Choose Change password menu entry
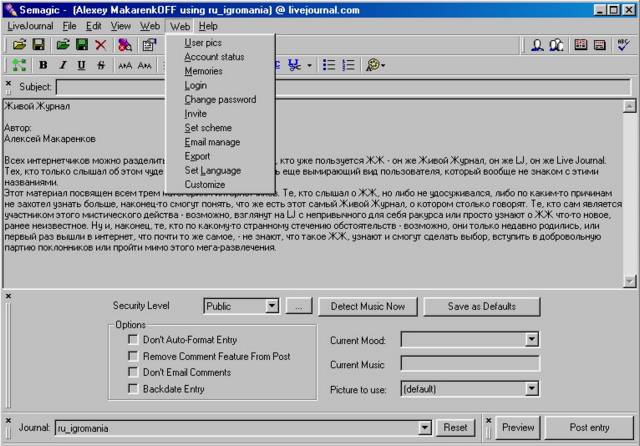This screenshot has width=640, height=446. pyautogui.click(x=220, y=99)
